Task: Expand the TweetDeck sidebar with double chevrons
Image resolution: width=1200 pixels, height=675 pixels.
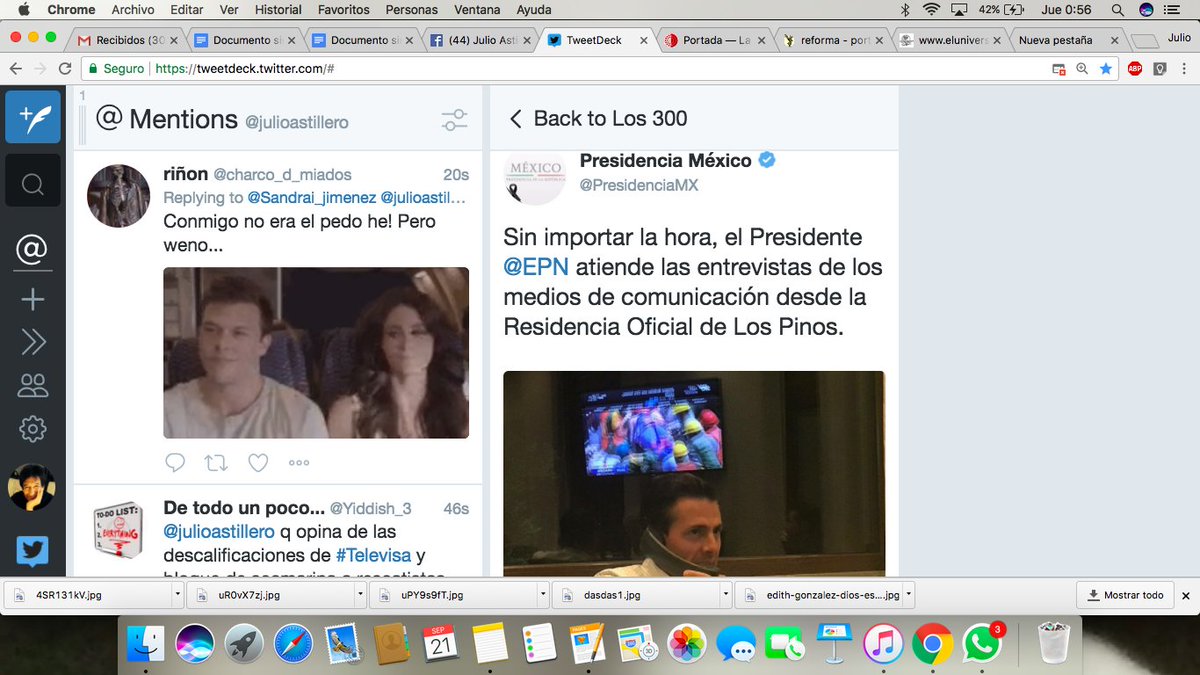Action: 32,342
